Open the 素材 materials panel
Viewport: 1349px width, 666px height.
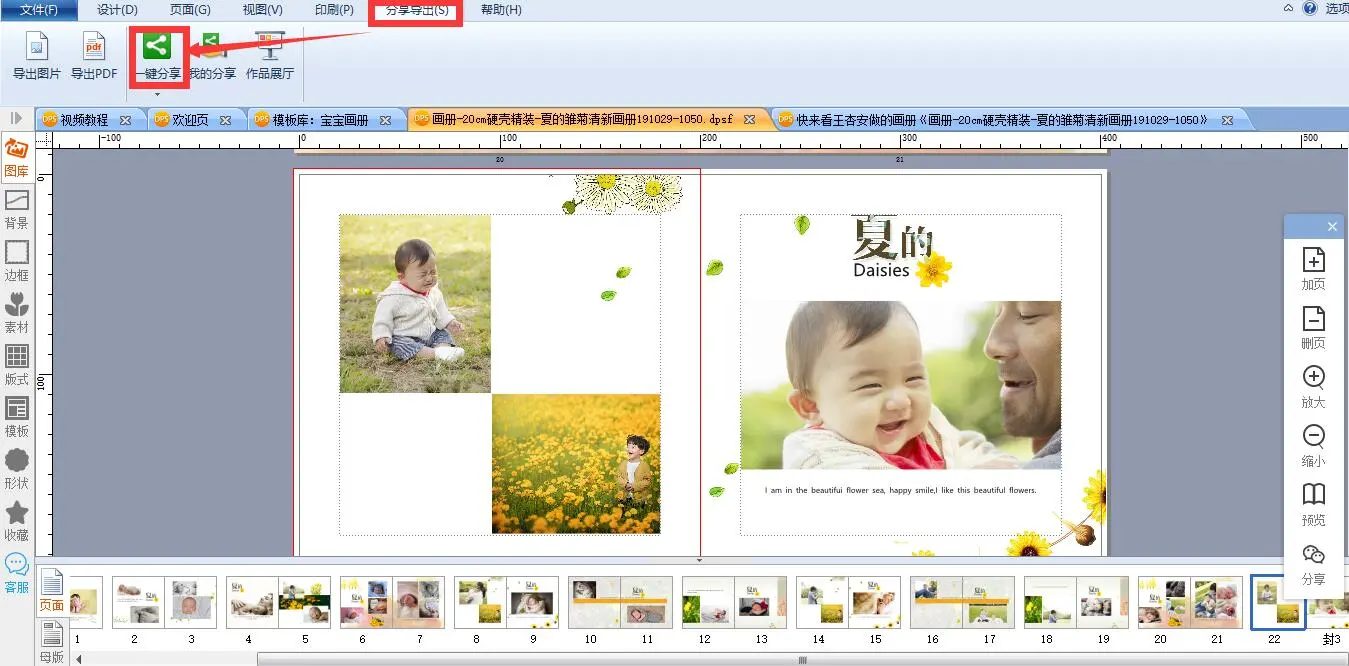coord(17,312)
